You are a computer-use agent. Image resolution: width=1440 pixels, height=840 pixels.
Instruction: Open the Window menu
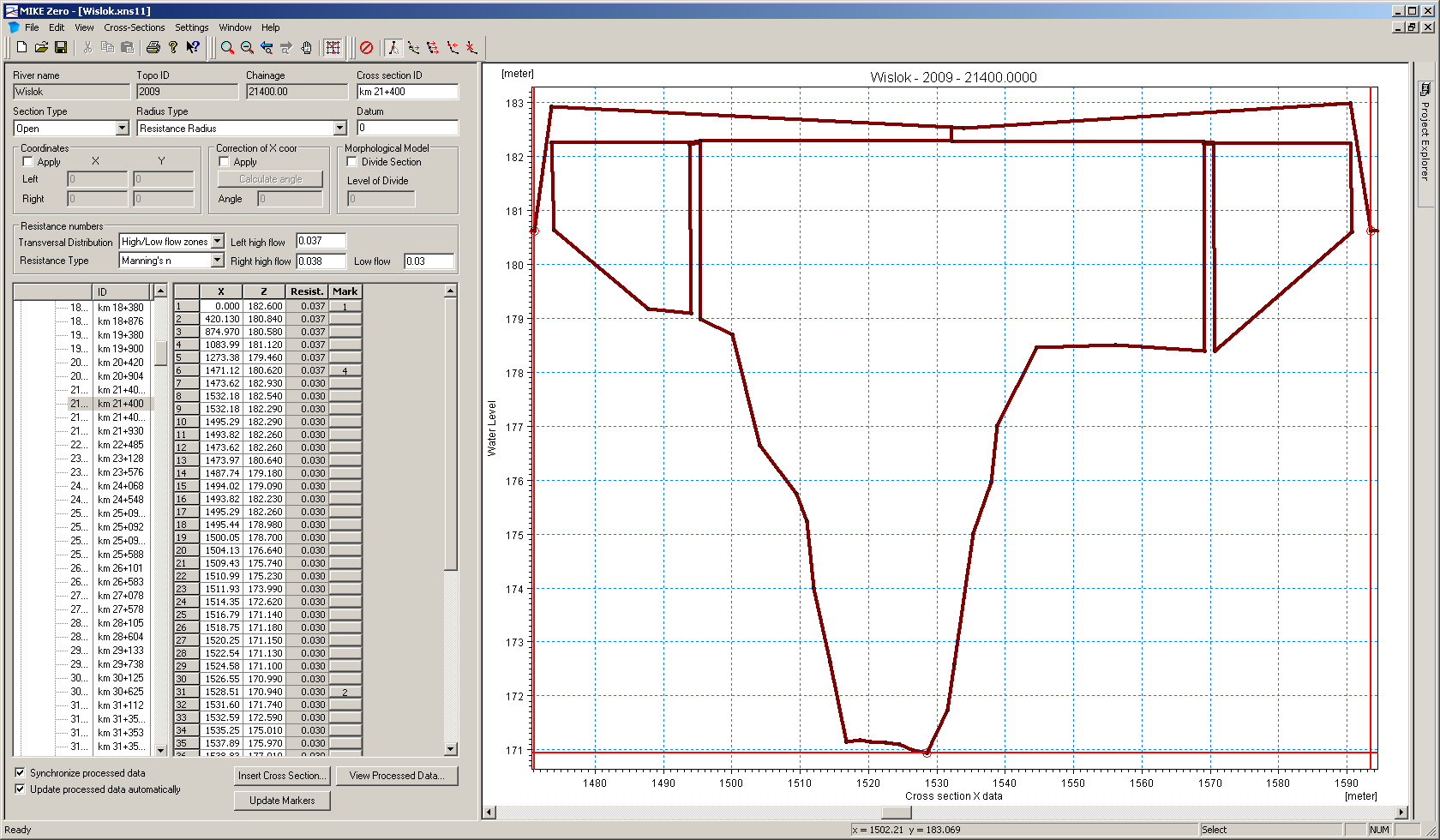tap(235, 27)
